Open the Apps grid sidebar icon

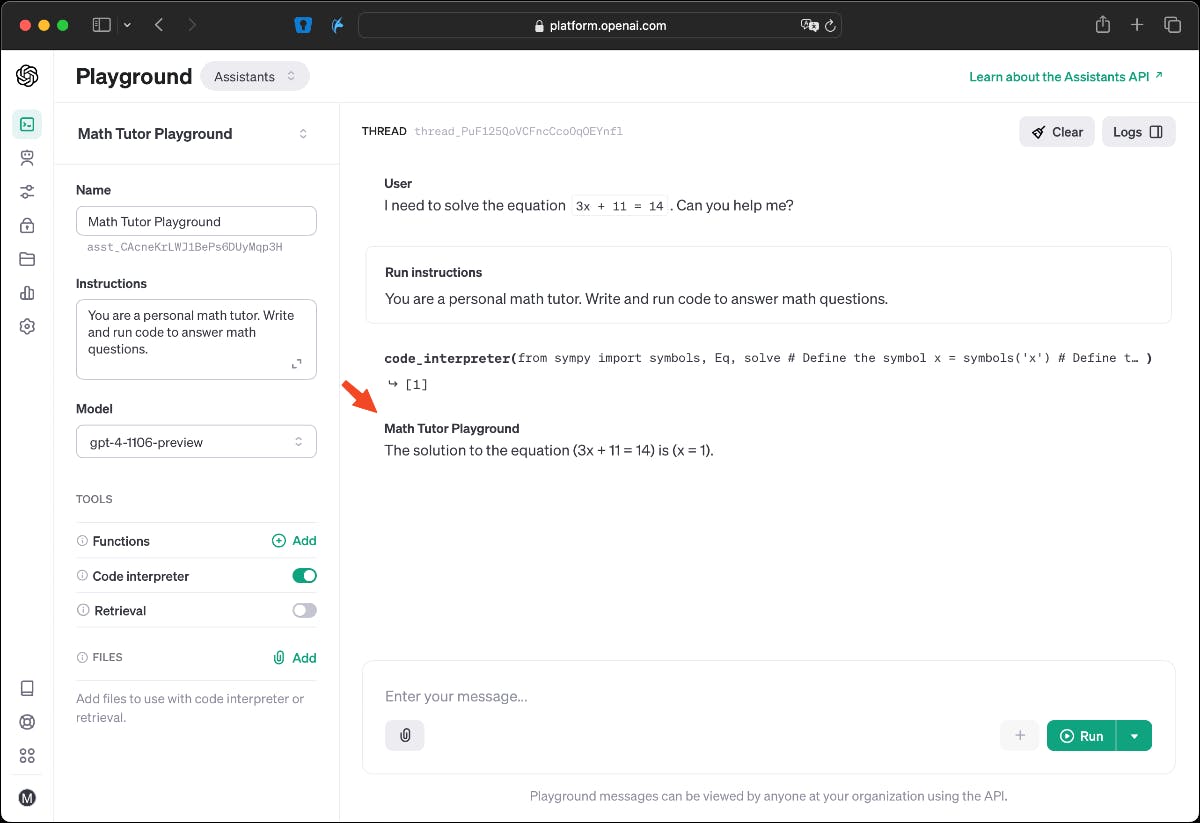coord(27,756)
